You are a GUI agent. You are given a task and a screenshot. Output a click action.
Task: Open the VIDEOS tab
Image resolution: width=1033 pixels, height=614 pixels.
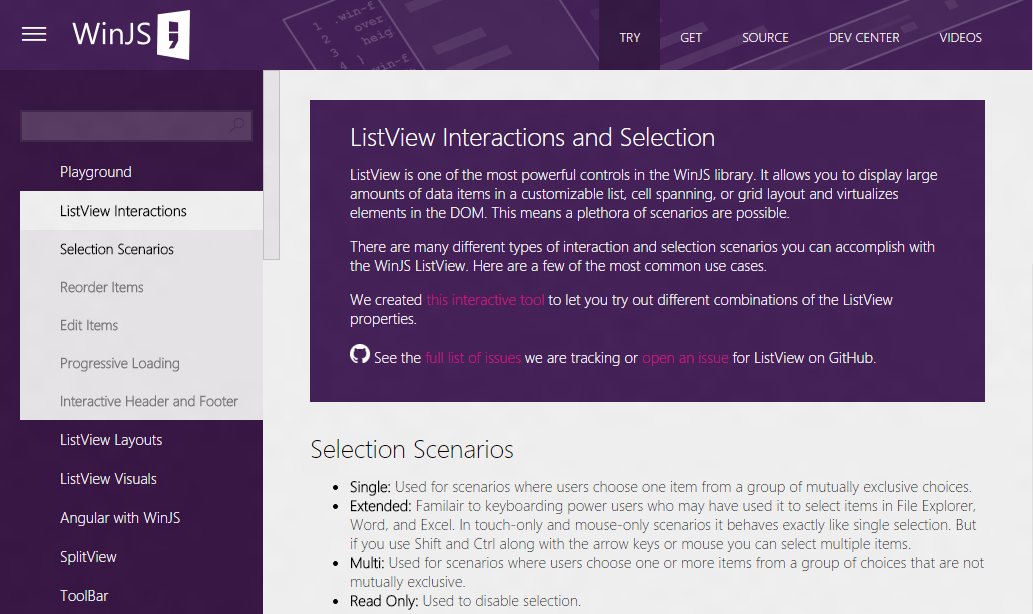pyautogui.click(x=960, y=38)
